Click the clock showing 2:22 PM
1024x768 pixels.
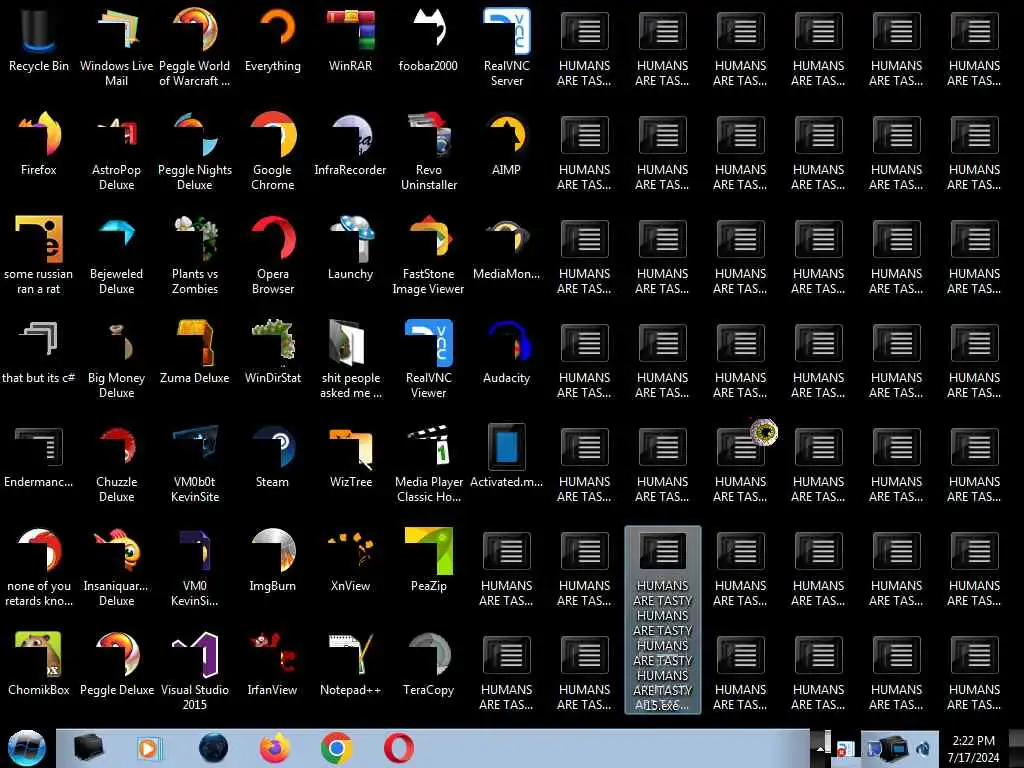pyautogui.click(x=974, y=749)
